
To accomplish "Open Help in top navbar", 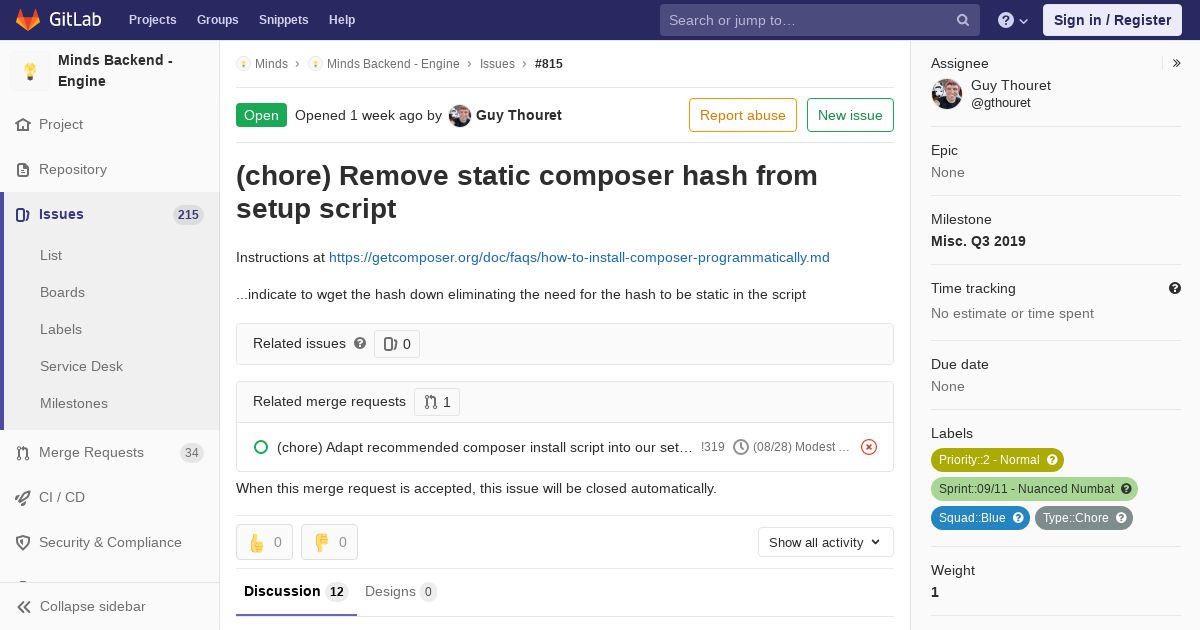I will [342, 20].
